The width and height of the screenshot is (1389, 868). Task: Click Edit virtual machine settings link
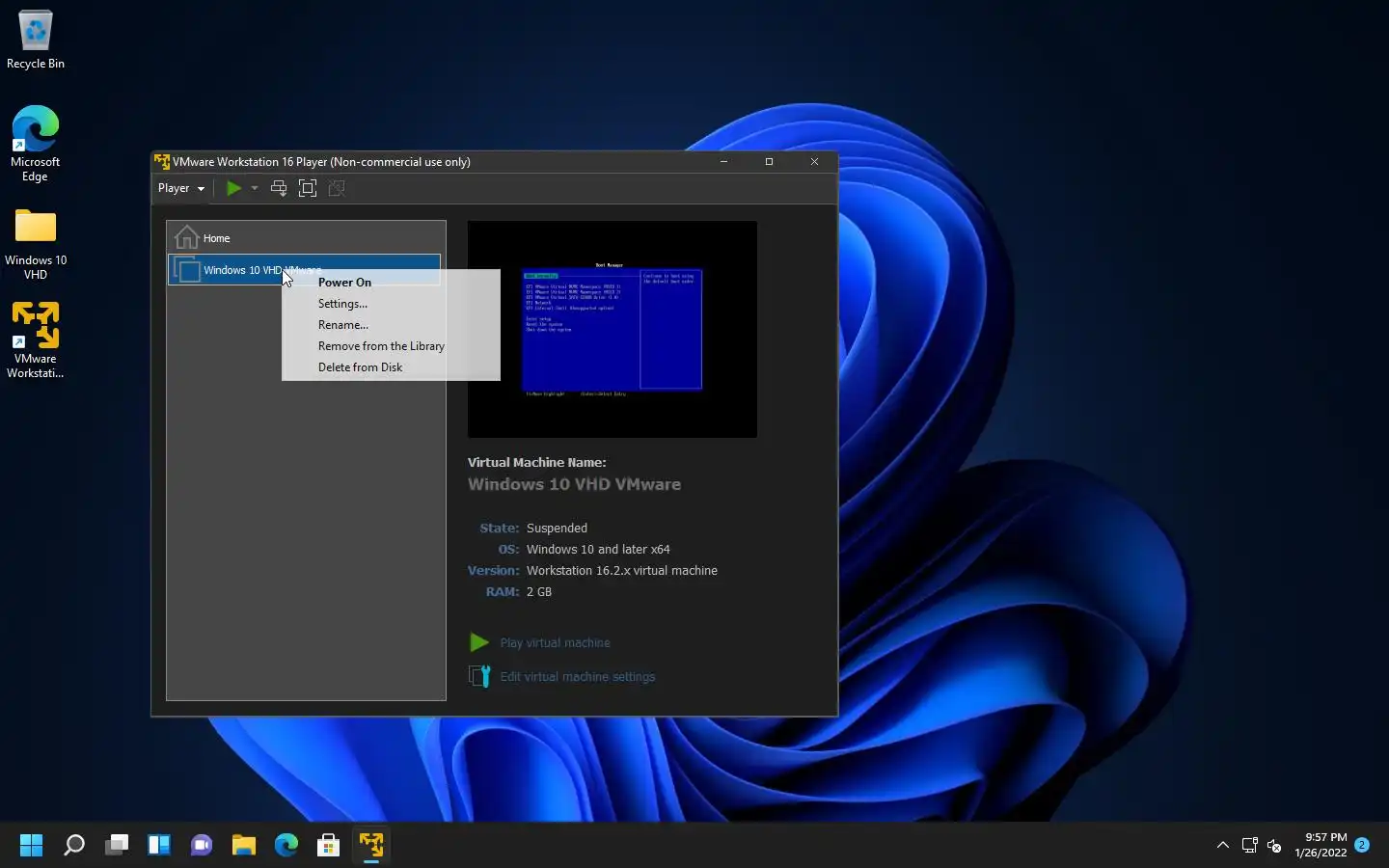coord(577,676)
